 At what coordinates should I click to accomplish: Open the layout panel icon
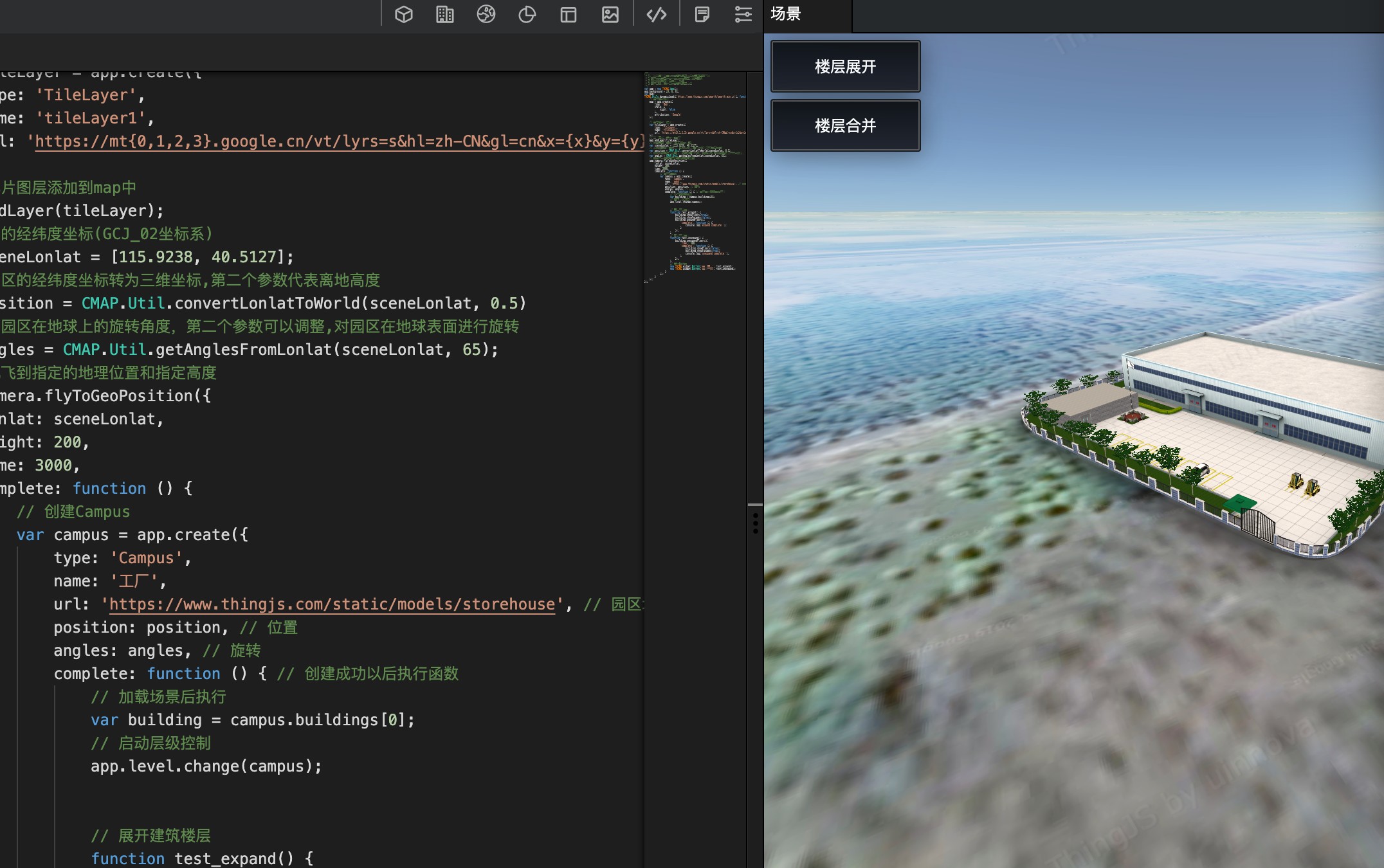(x=569, y=14)
